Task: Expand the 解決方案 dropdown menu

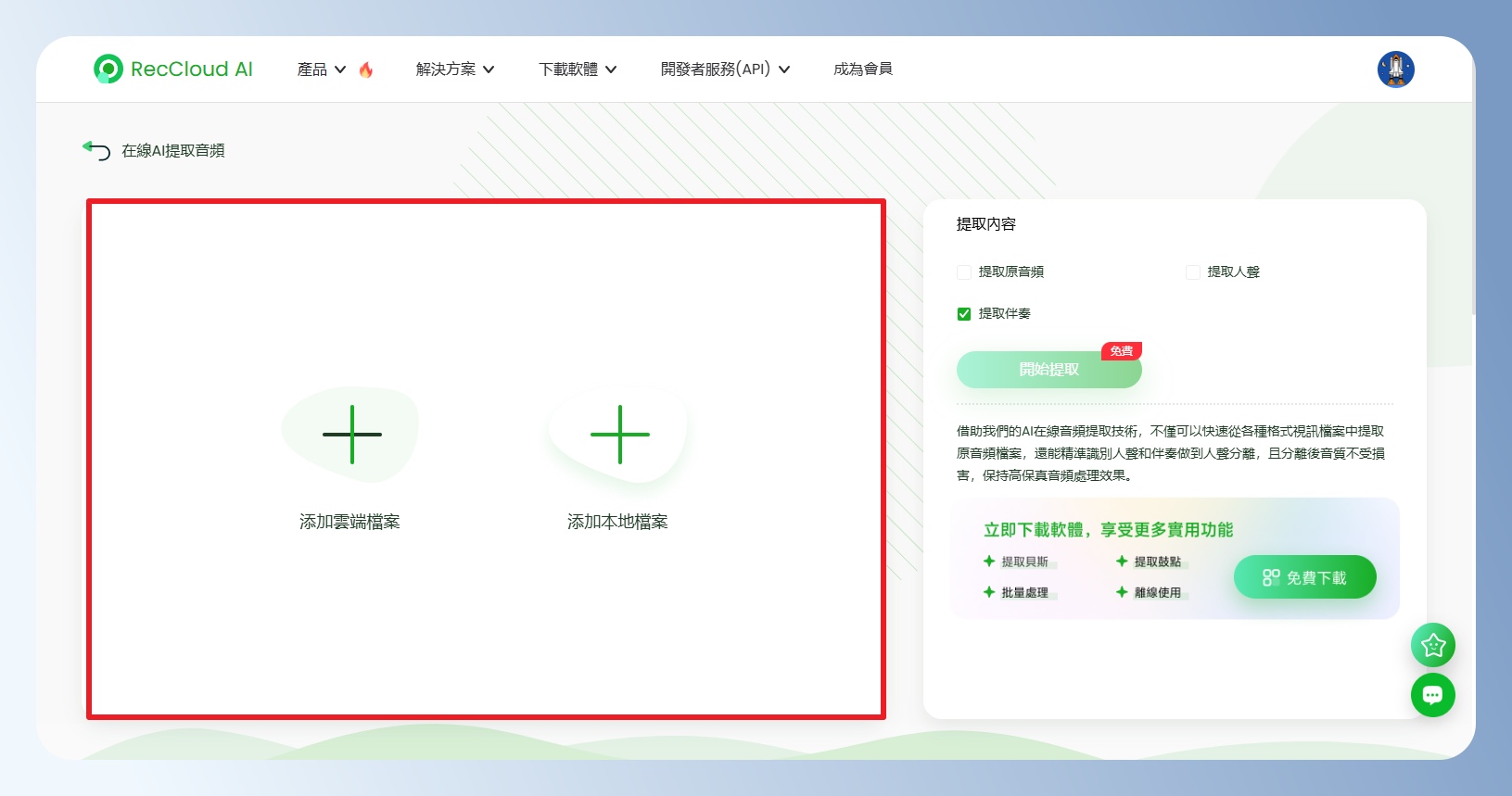Action: (454, 69)
